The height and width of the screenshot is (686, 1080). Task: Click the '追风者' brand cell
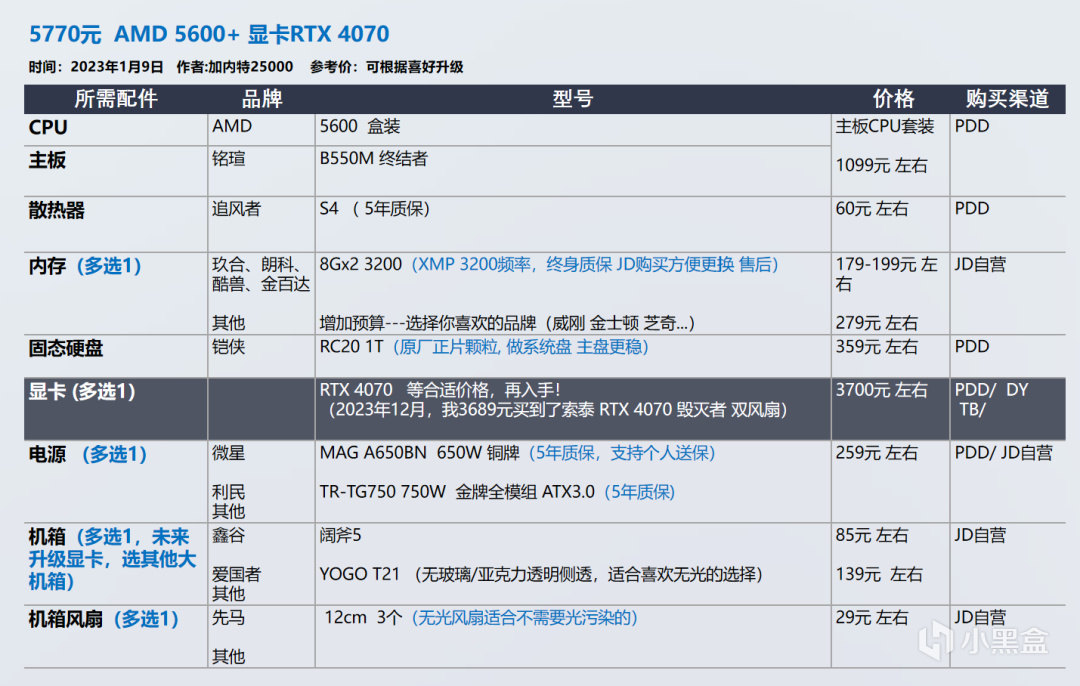(x=237, y=209)
